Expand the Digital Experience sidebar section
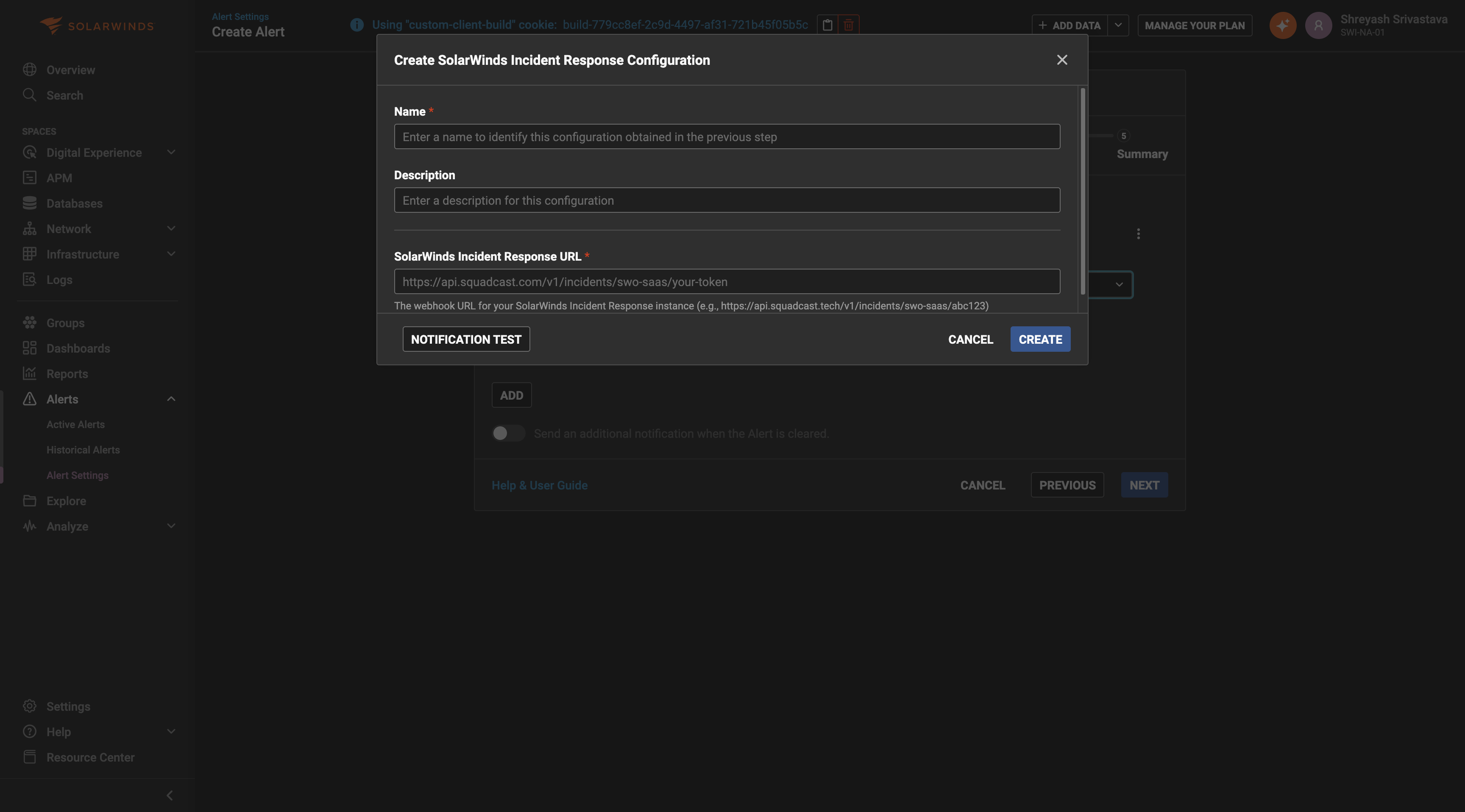The width and height of the screenshot is (1465, 812). [170, 153]
